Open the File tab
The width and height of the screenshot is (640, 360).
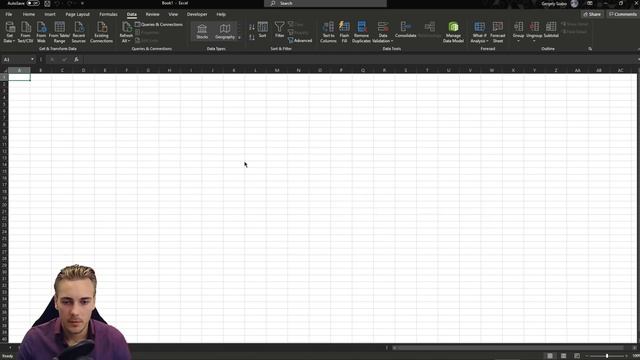[x=9, y=14]
